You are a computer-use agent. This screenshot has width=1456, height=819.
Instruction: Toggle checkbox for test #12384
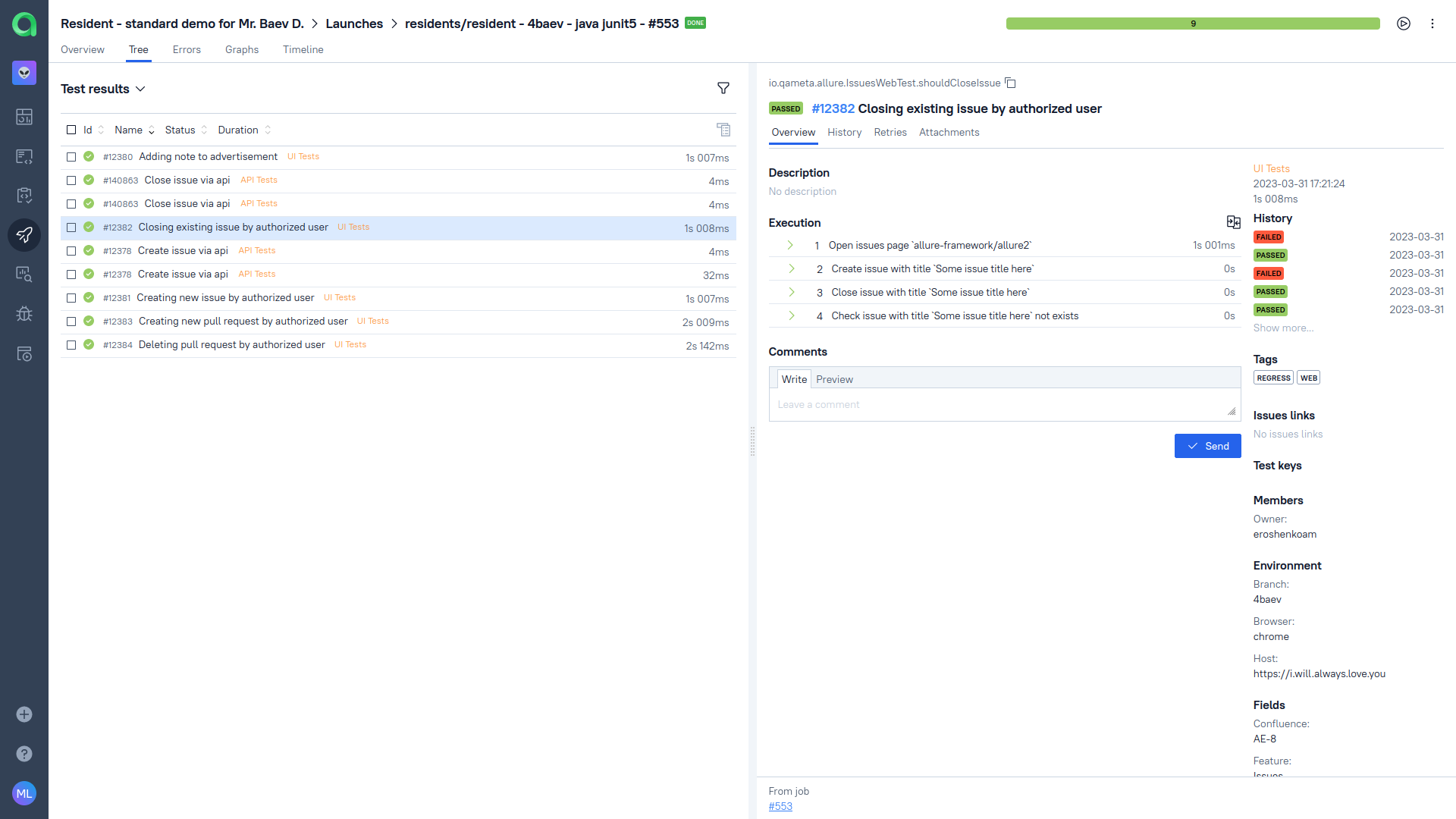coord(72,345)
